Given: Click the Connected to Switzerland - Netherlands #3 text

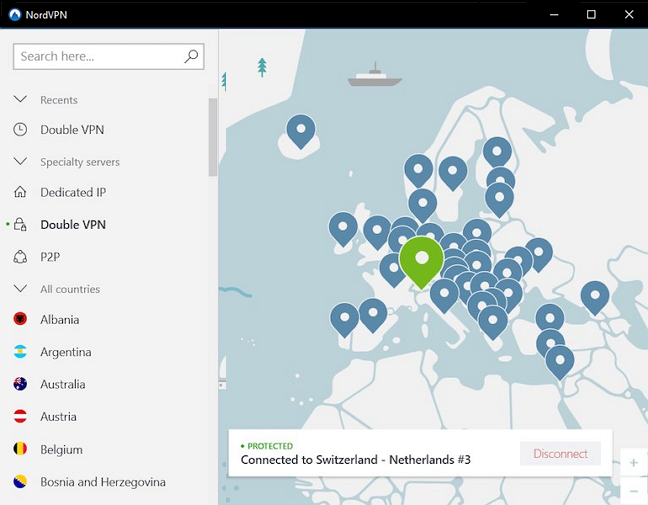Looking at the screenshot, I should click(x=355, y=460).
